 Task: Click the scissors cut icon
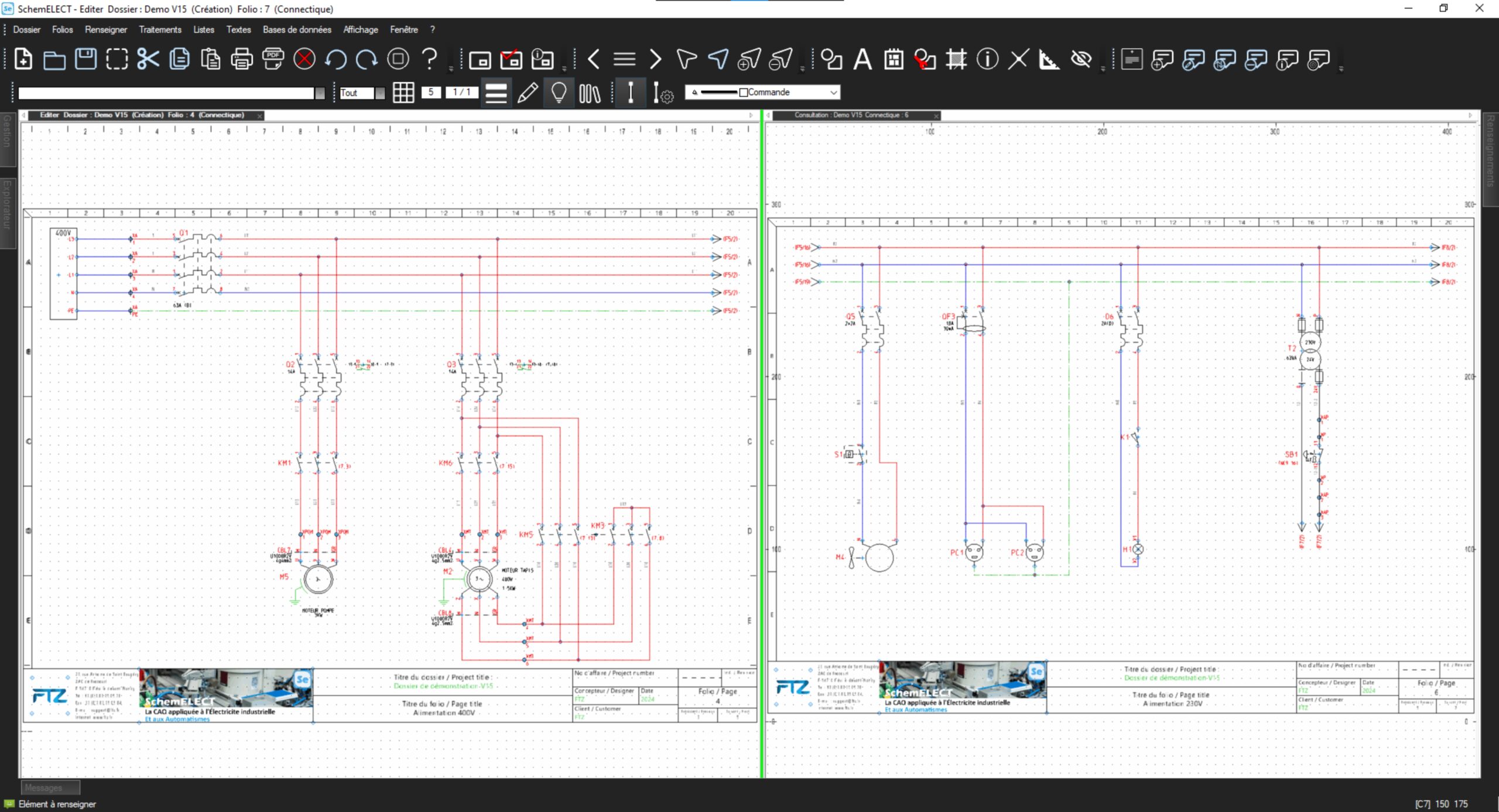(148, 59)
